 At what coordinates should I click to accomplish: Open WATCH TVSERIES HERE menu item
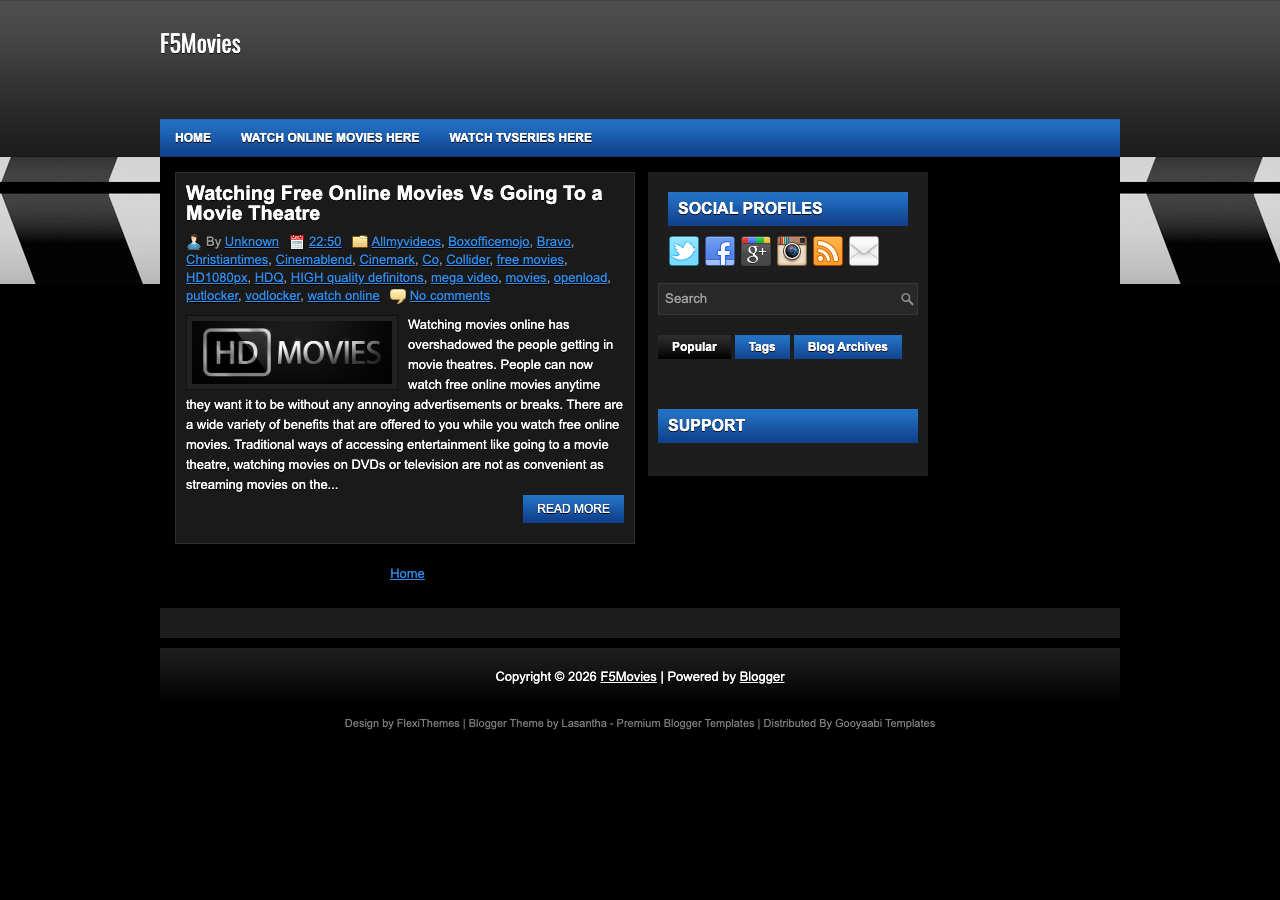tap(520, 138)
